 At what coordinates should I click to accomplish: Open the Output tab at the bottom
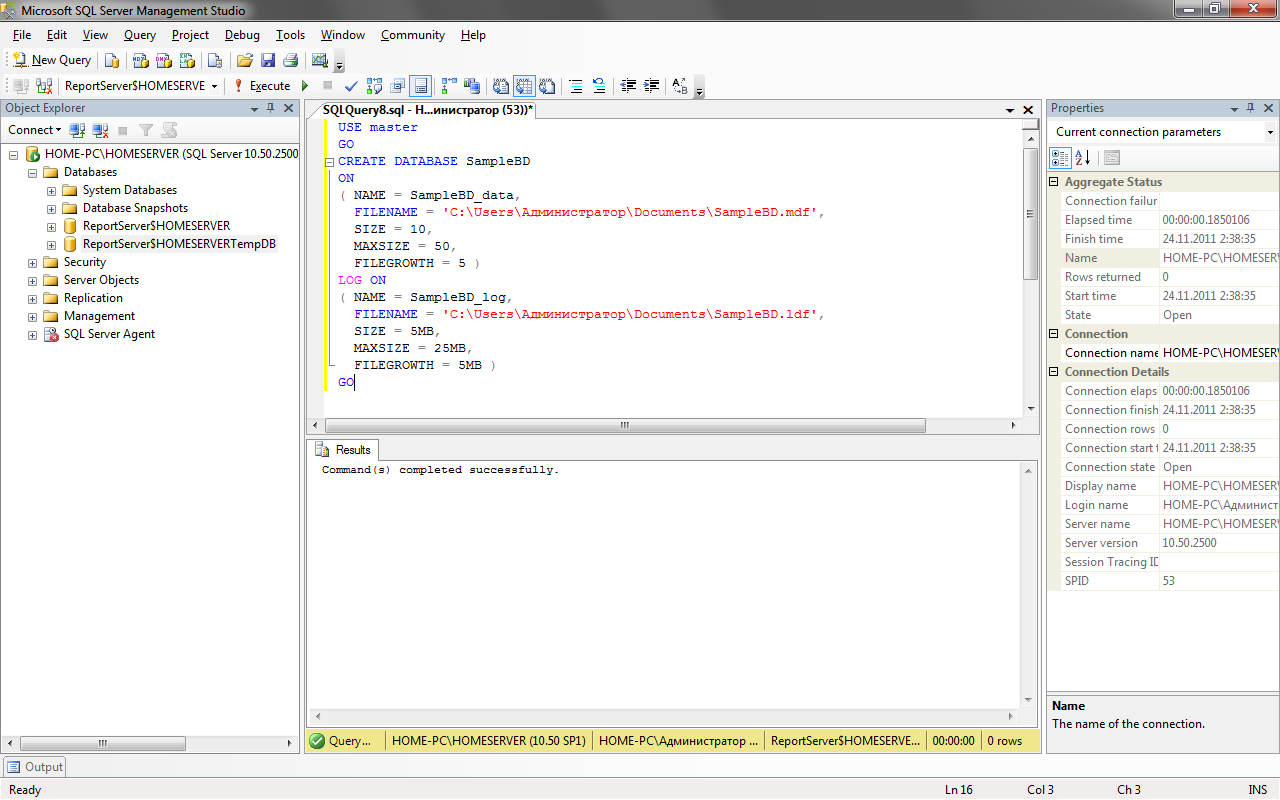point(35,767)
